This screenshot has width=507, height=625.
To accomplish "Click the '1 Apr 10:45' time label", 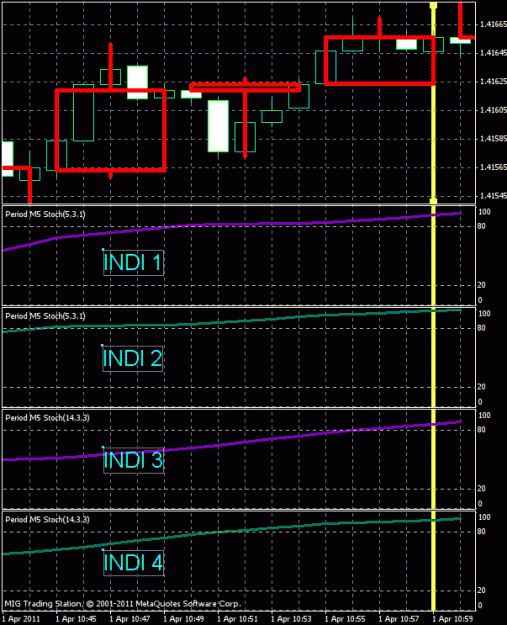I will (76, 619).
